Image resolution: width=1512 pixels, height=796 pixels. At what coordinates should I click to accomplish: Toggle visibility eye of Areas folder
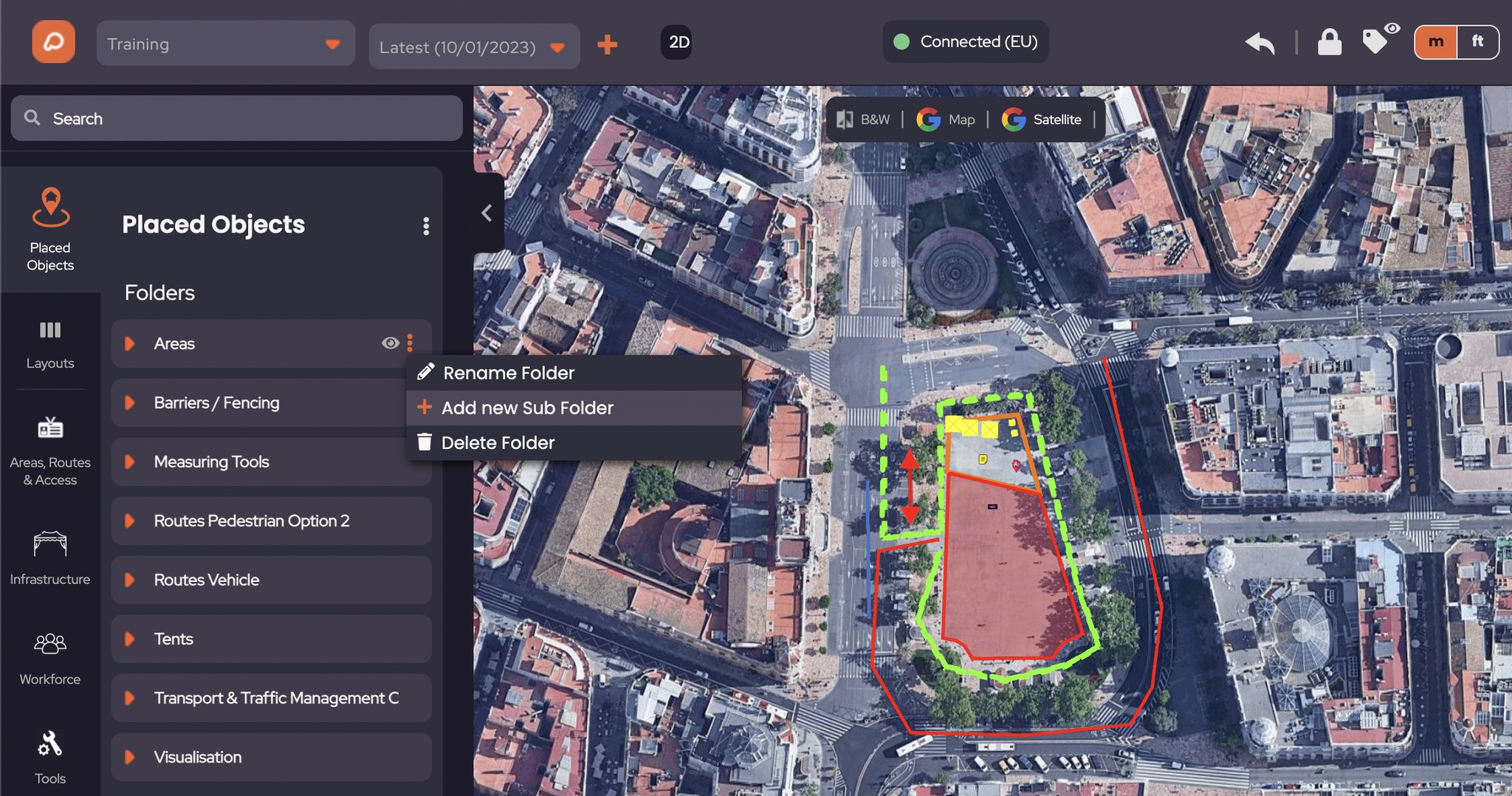390,343
